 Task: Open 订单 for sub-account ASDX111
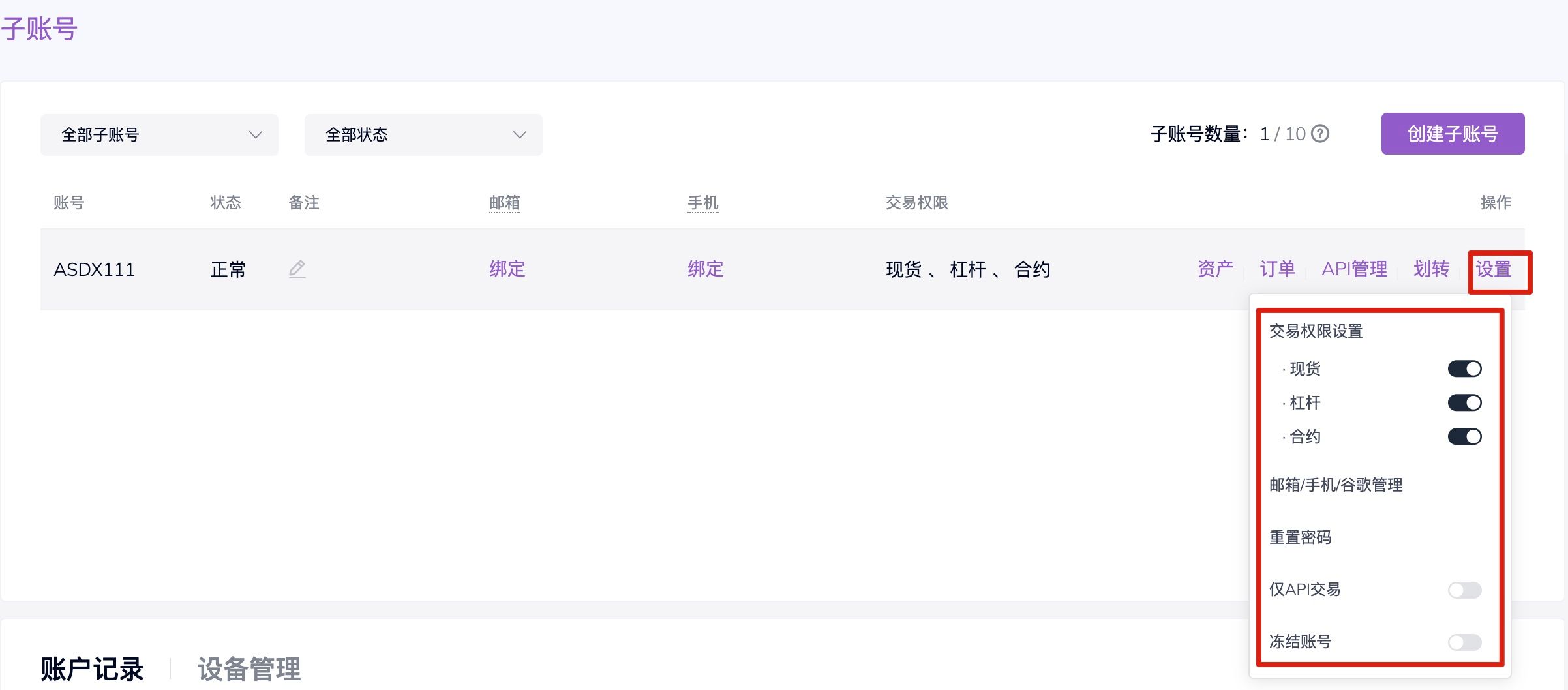pos(1277,269)
